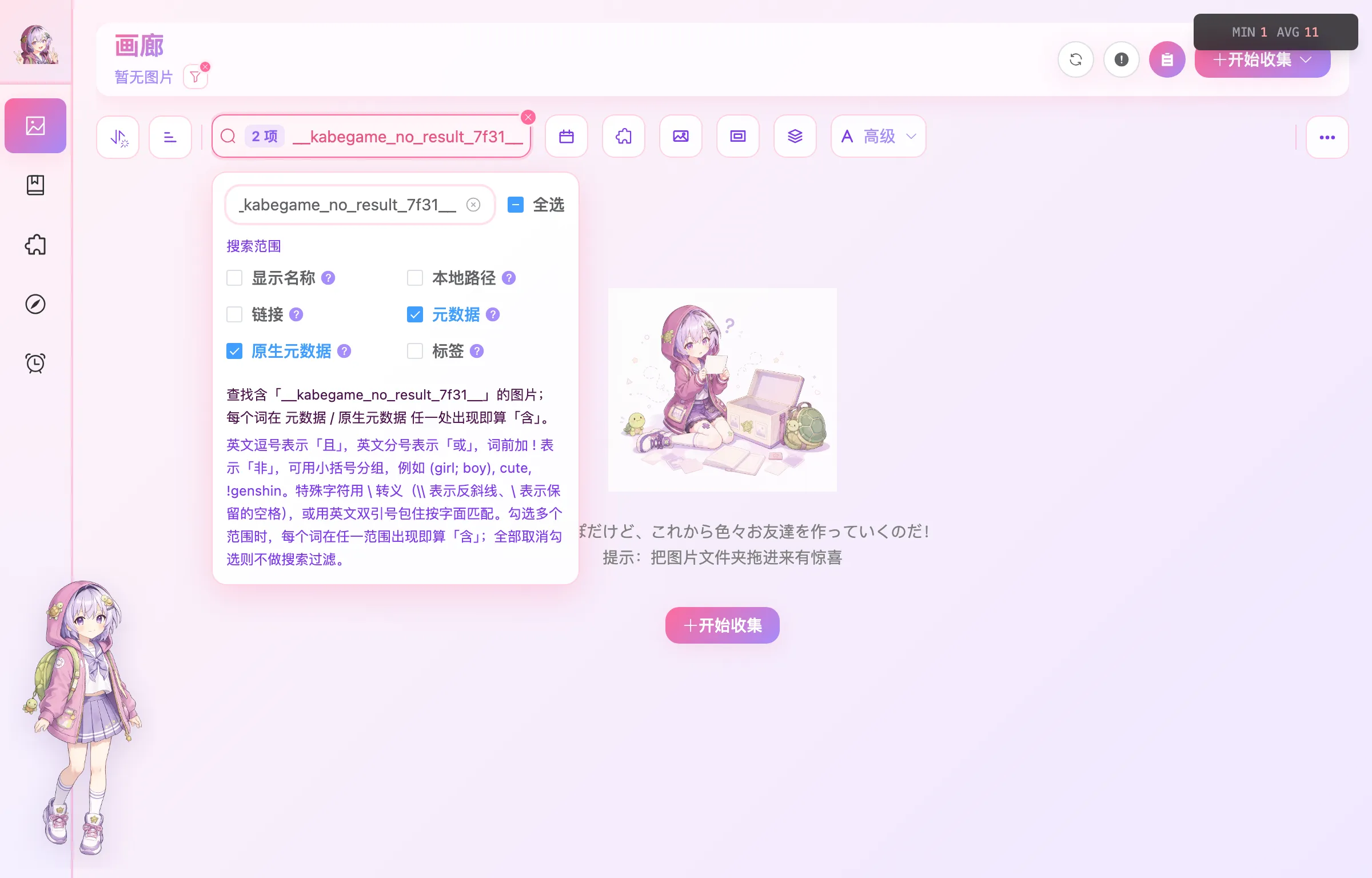Viewport: 1372px width, 878px height.
Task: Click the pink clipboard task button
Action: [1167, 59]
